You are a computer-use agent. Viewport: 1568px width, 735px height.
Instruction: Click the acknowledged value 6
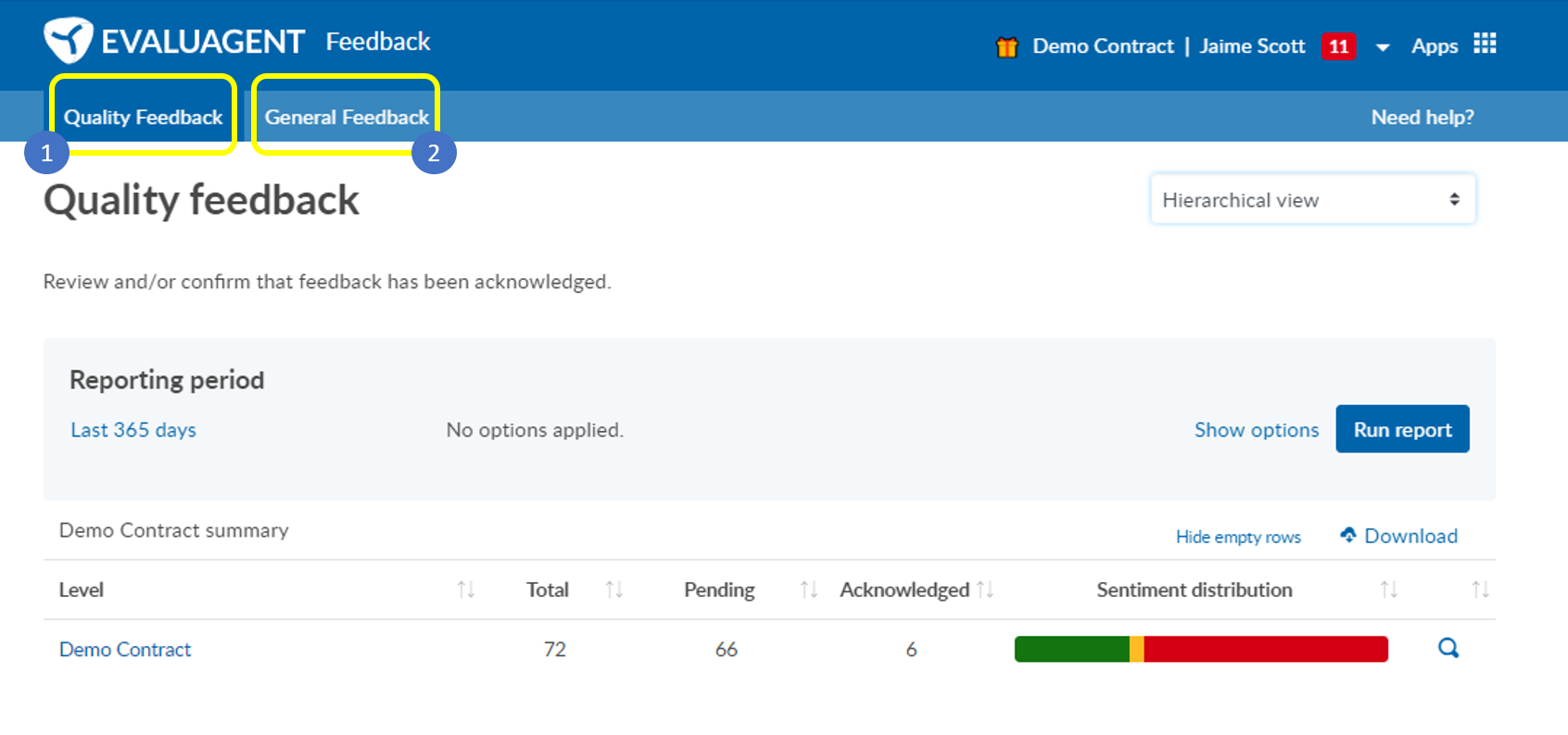tap(912, 650)
